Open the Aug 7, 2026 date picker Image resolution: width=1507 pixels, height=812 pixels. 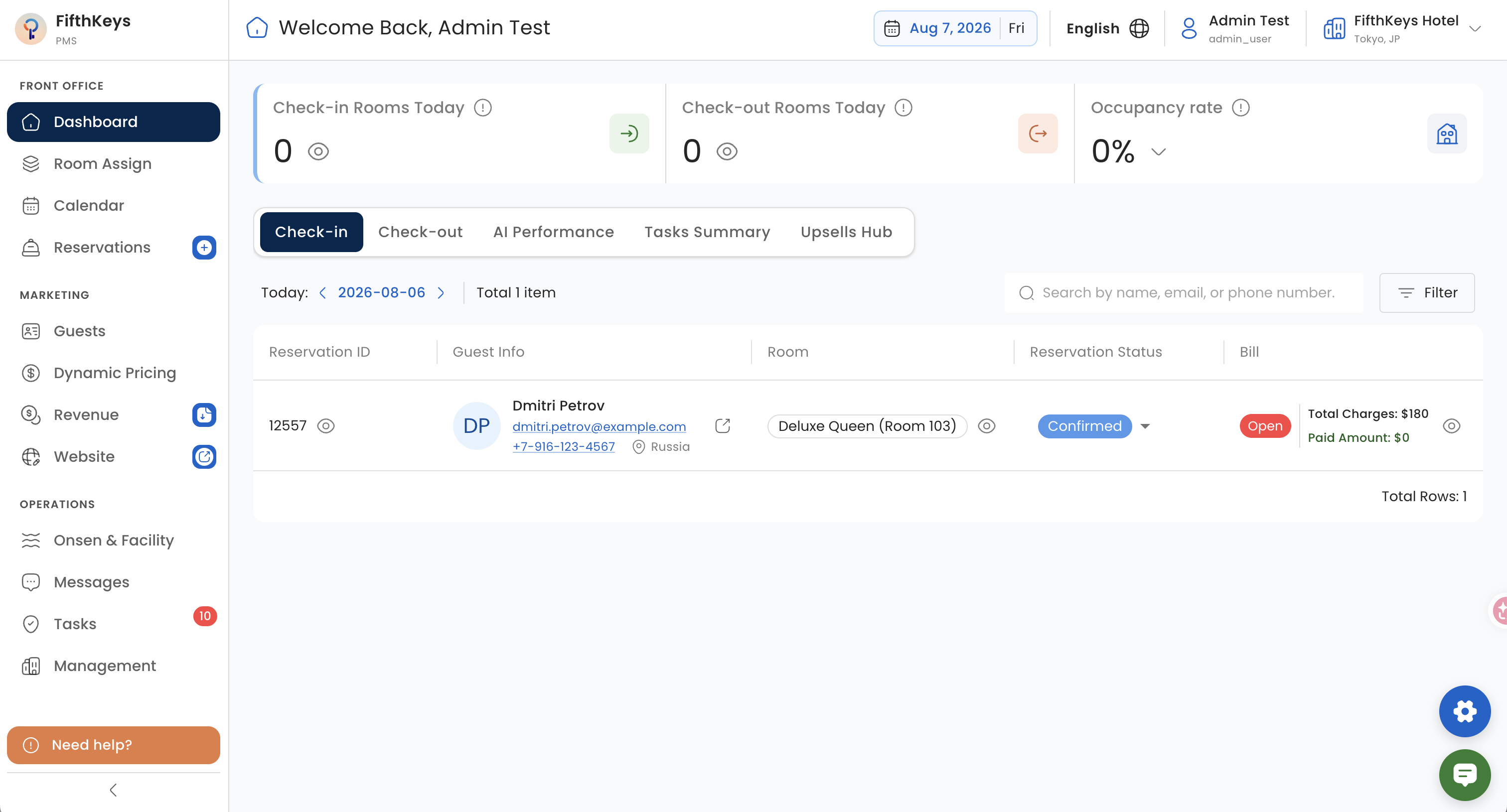(955, 28)
